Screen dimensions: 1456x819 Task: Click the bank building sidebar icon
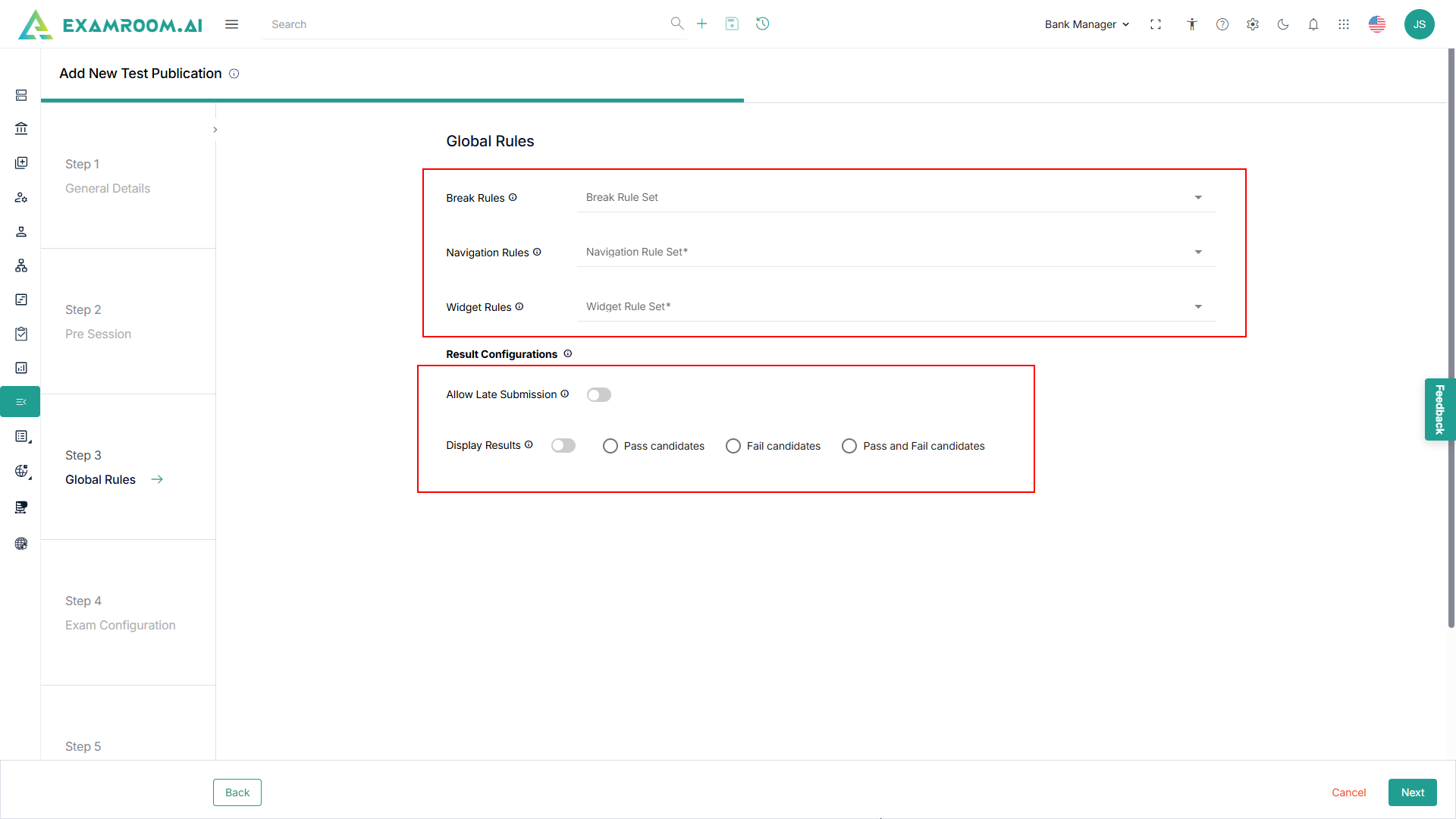[21, 129]
